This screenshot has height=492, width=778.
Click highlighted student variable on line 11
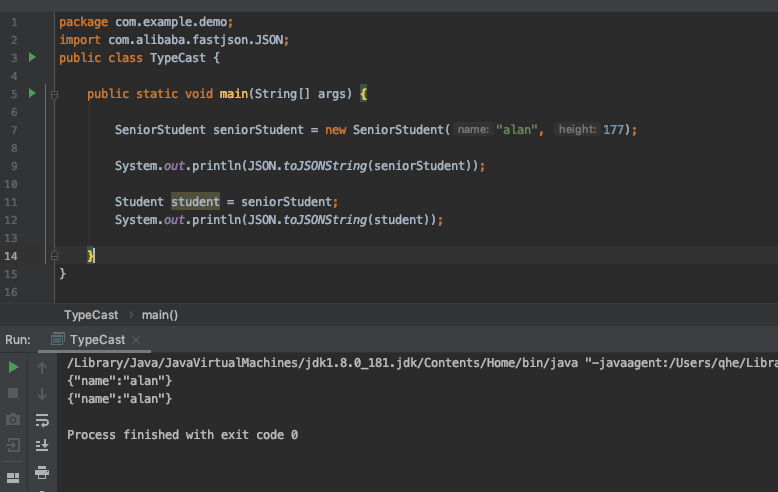click(x=195, y=202)
